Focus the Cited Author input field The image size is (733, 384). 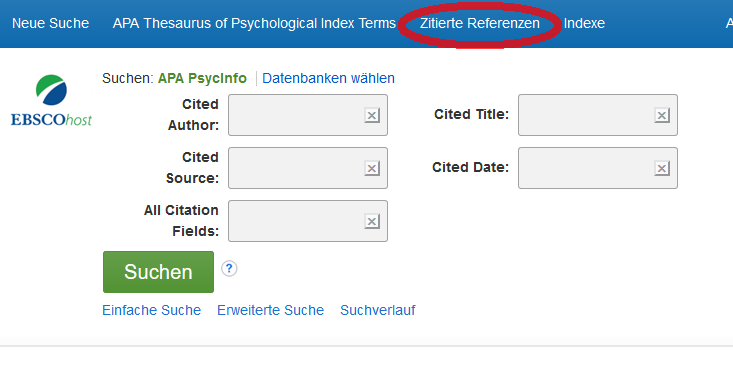click(x=296, y=115)
